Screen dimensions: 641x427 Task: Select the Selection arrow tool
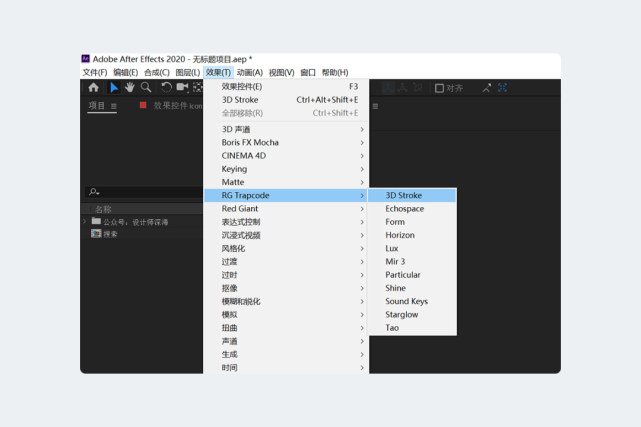(x=114, y=87)
